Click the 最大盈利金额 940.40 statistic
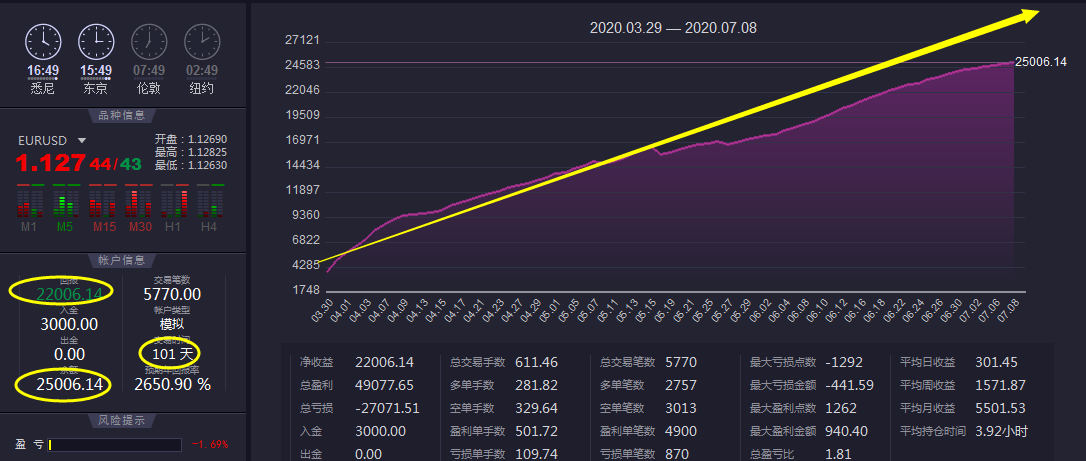This screenshot has width=1086, height=461. 809,431
